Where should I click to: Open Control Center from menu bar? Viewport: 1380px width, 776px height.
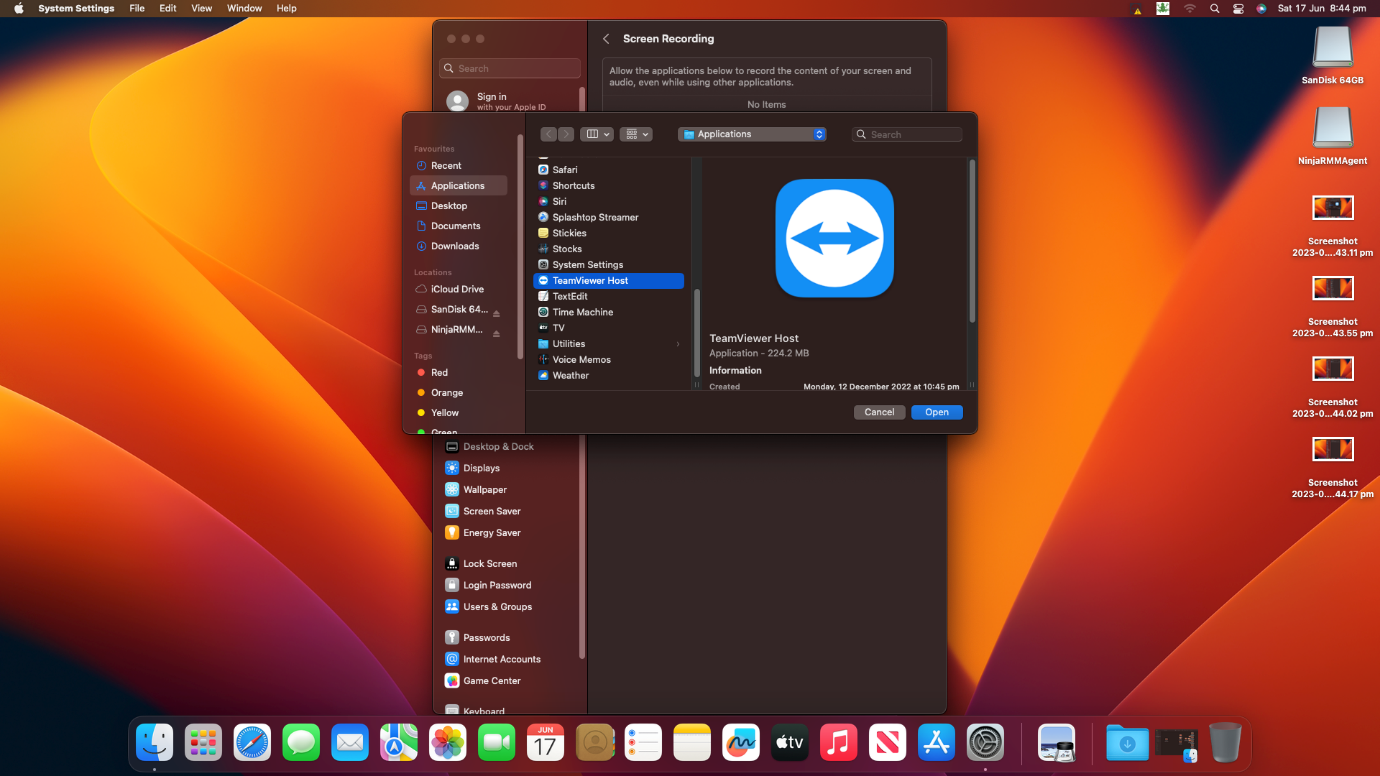(1238, 8)
